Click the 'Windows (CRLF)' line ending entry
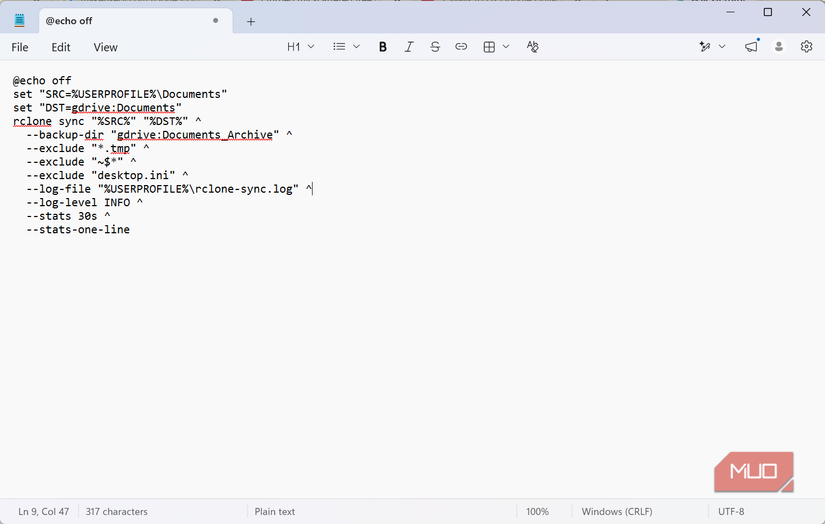This screenshot has width=825, height=524. (x=617, y=511)
